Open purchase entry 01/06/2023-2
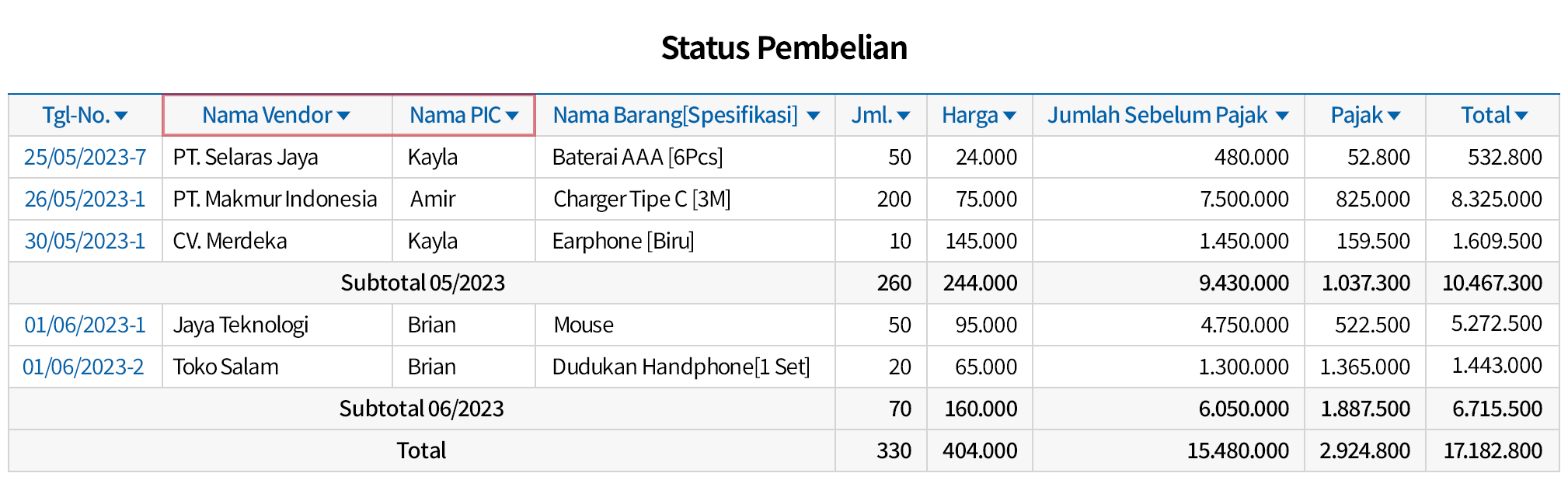 pos(84,367)
